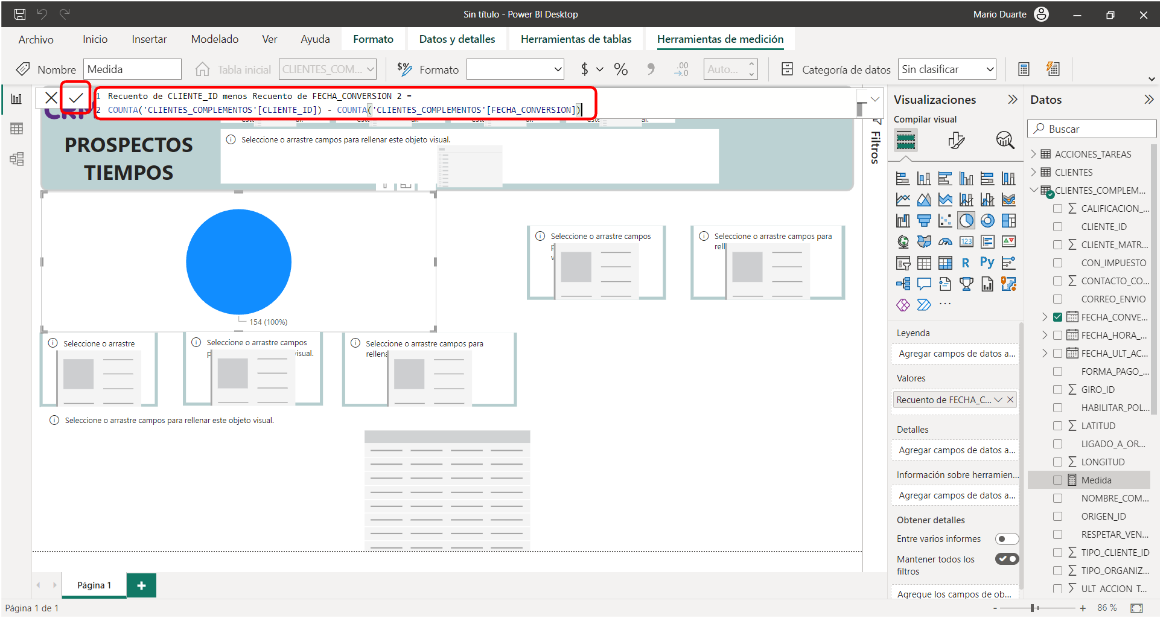This screenshot has width=1161, height=618.
Task: Select the pie chart visualization type
Action: click(x=966, y=221)
